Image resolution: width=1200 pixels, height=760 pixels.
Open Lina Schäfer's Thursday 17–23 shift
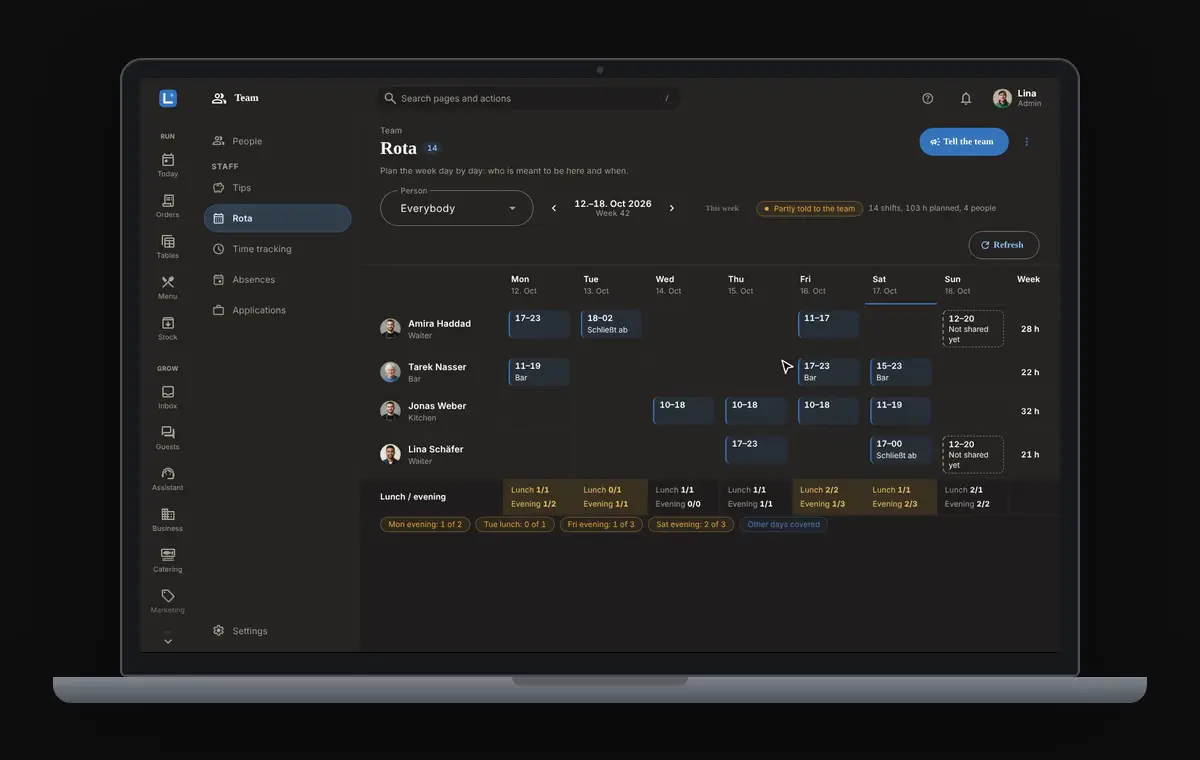point(756,450)
